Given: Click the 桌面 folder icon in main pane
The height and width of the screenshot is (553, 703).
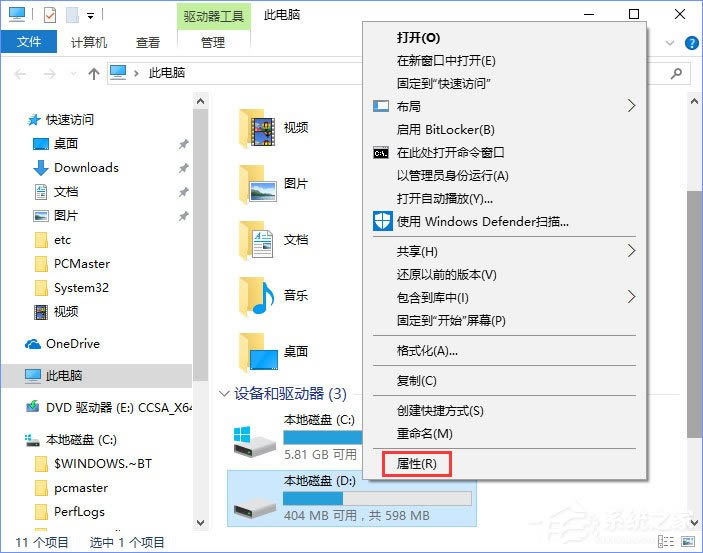Looking at the screenshot, I should coord(257,353).
